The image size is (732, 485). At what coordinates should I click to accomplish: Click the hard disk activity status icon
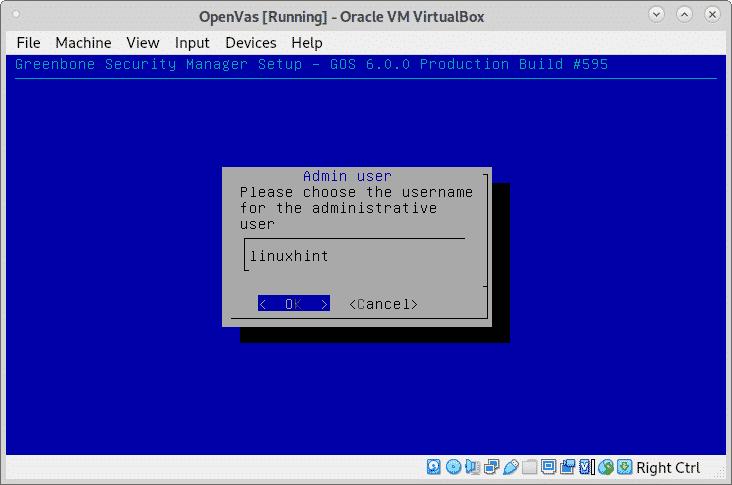click(x=434, y=467)
